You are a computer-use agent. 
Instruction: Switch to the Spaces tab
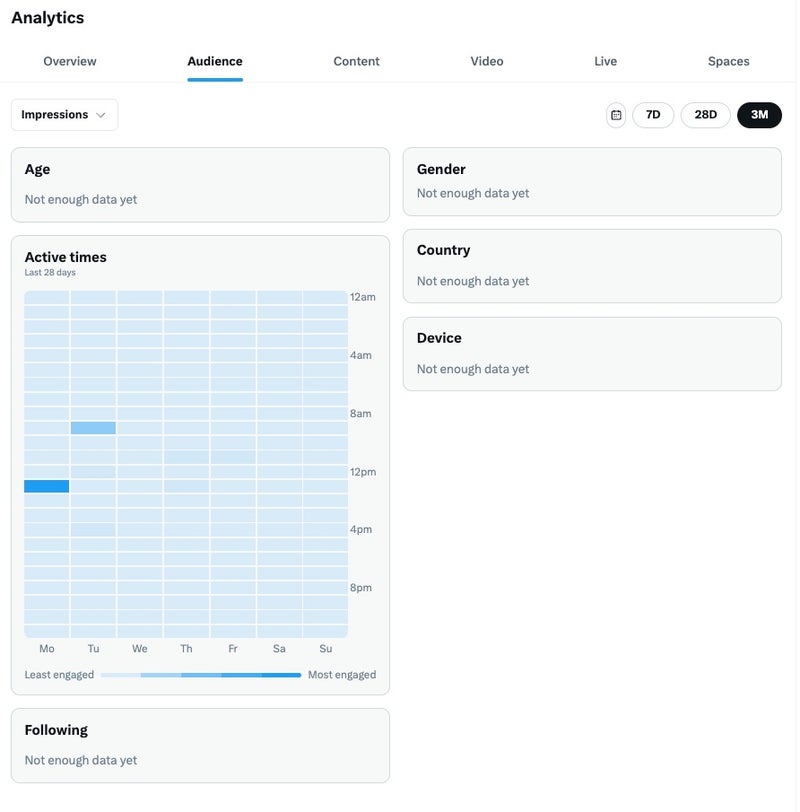point(728,61)
